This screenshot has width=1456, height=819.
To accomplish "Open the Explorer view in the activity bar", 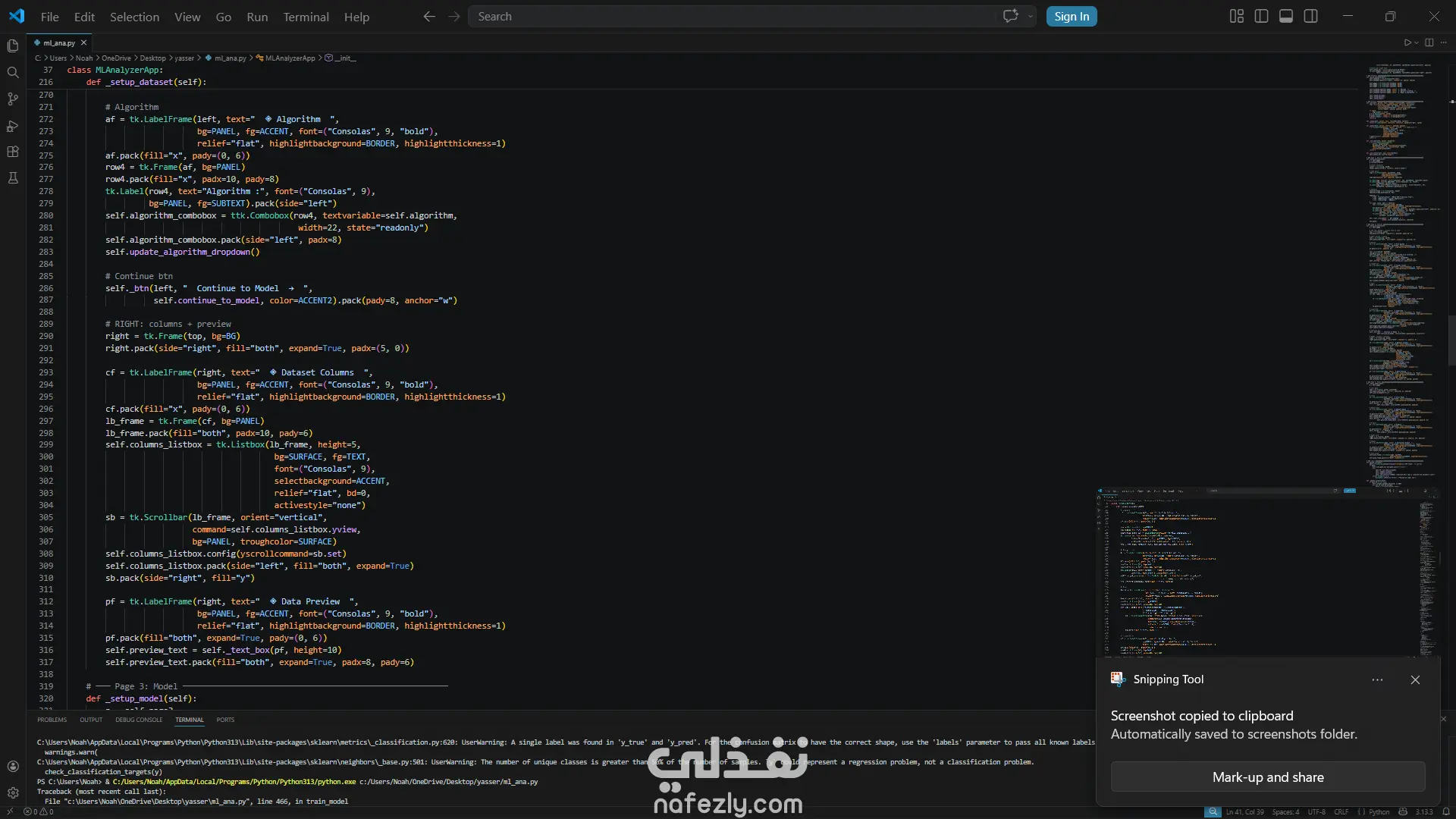I will pos(13,45).
